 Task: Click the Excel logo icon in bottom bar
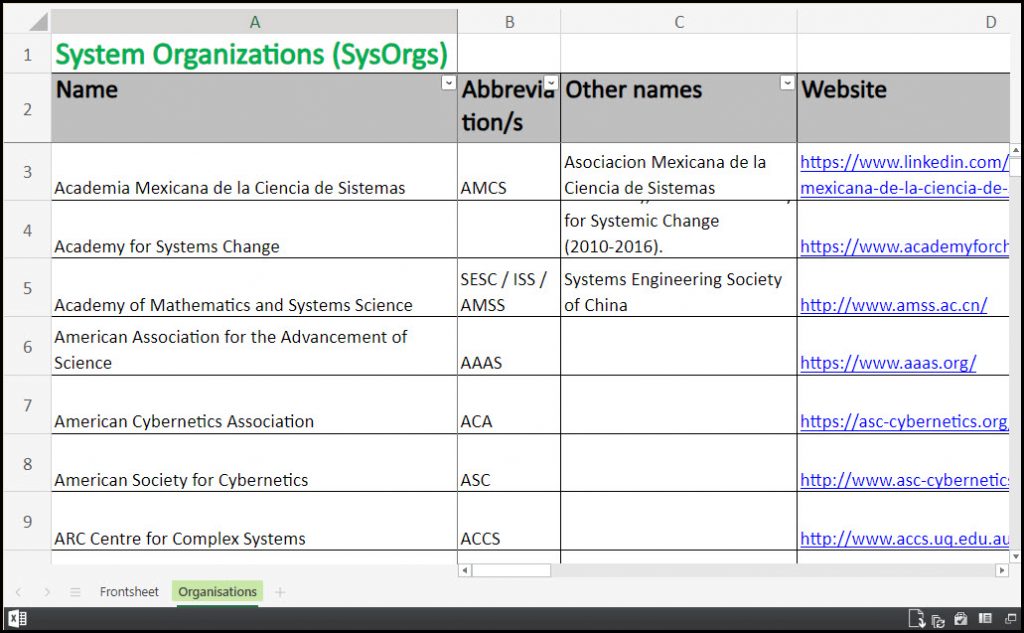pos(17,619)
